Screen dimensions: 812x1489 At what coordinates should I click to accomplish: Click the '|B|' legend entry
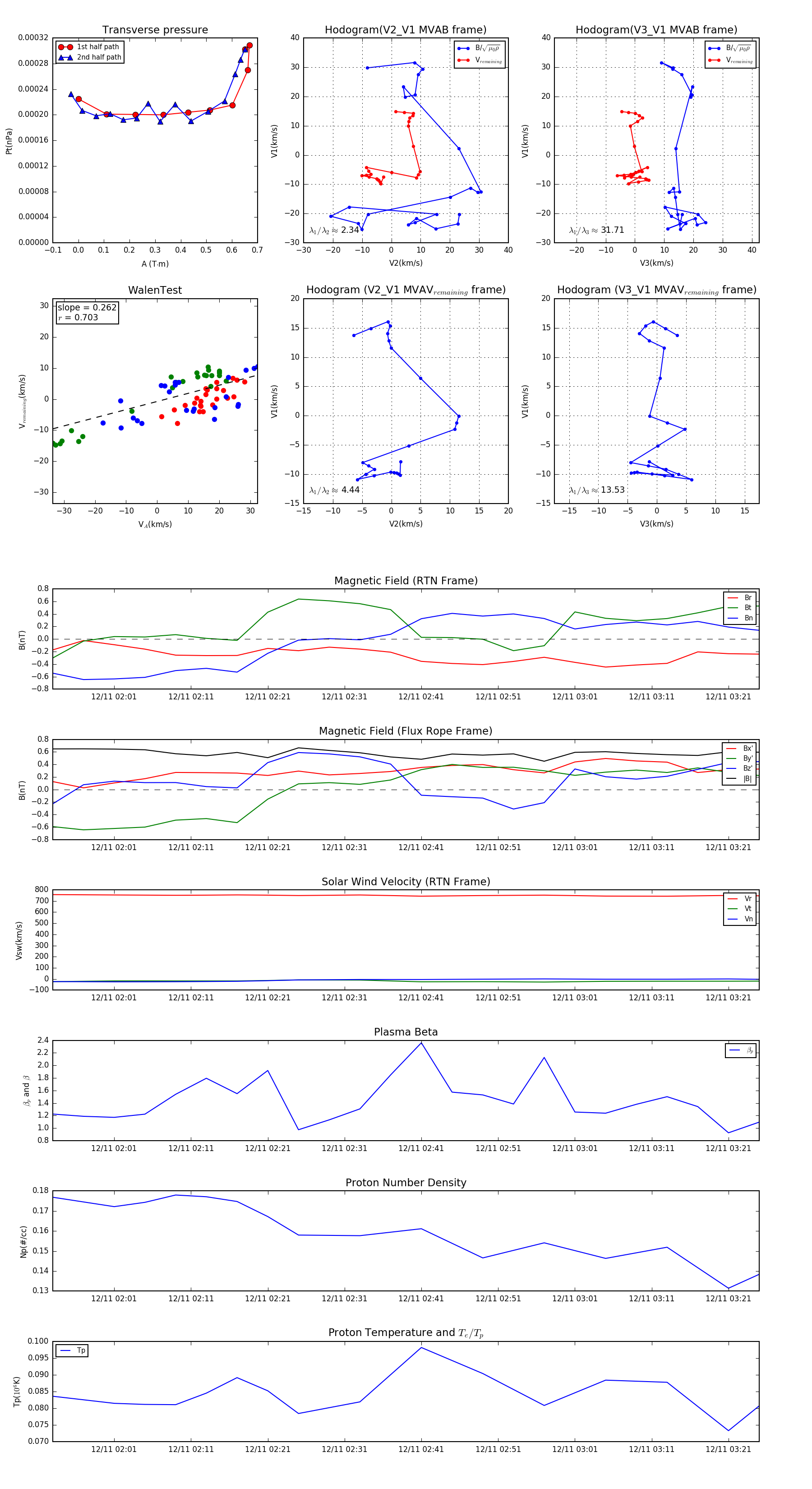coord(739,779)
